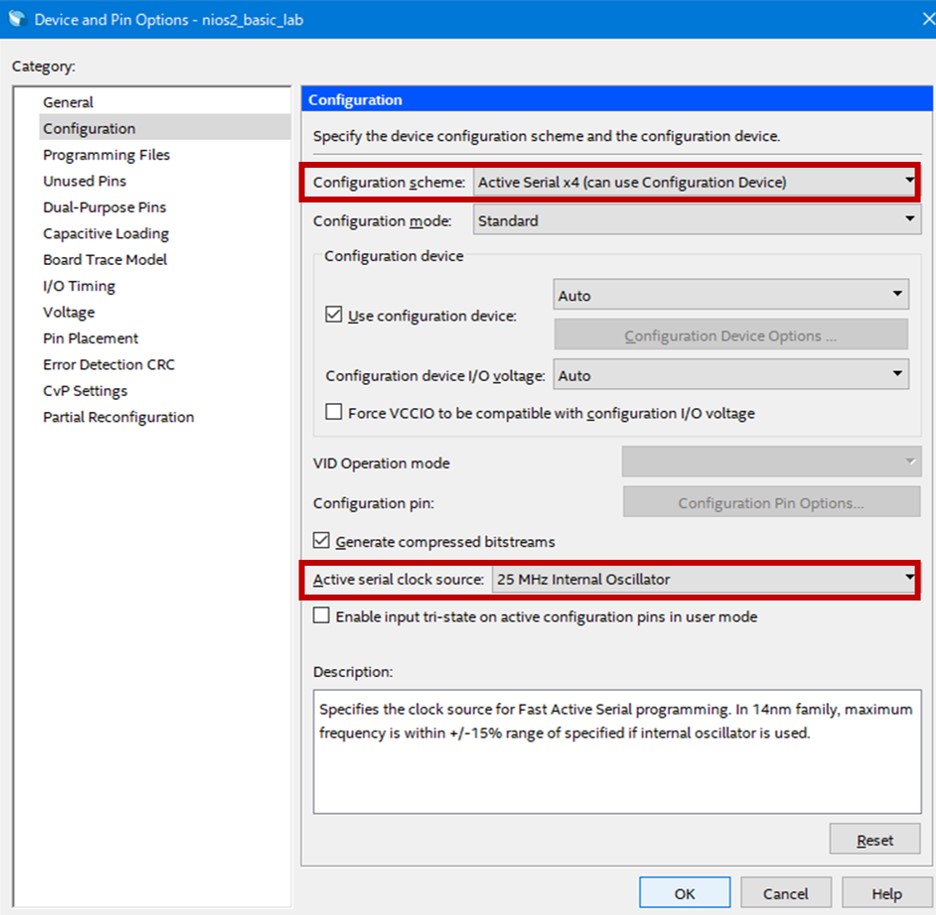Enable Force VCCIO compatibility option
Viewport: 936px width, 915px height.
[x=334, y=412]
